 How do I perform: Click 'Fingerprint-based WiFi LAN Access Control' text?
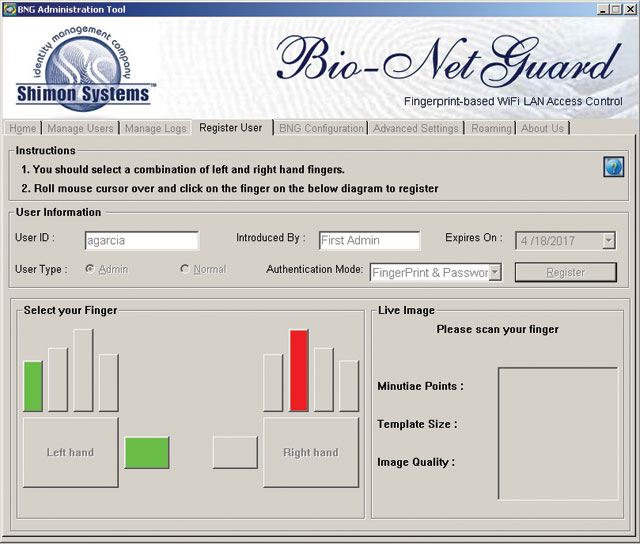pos(513,101)
